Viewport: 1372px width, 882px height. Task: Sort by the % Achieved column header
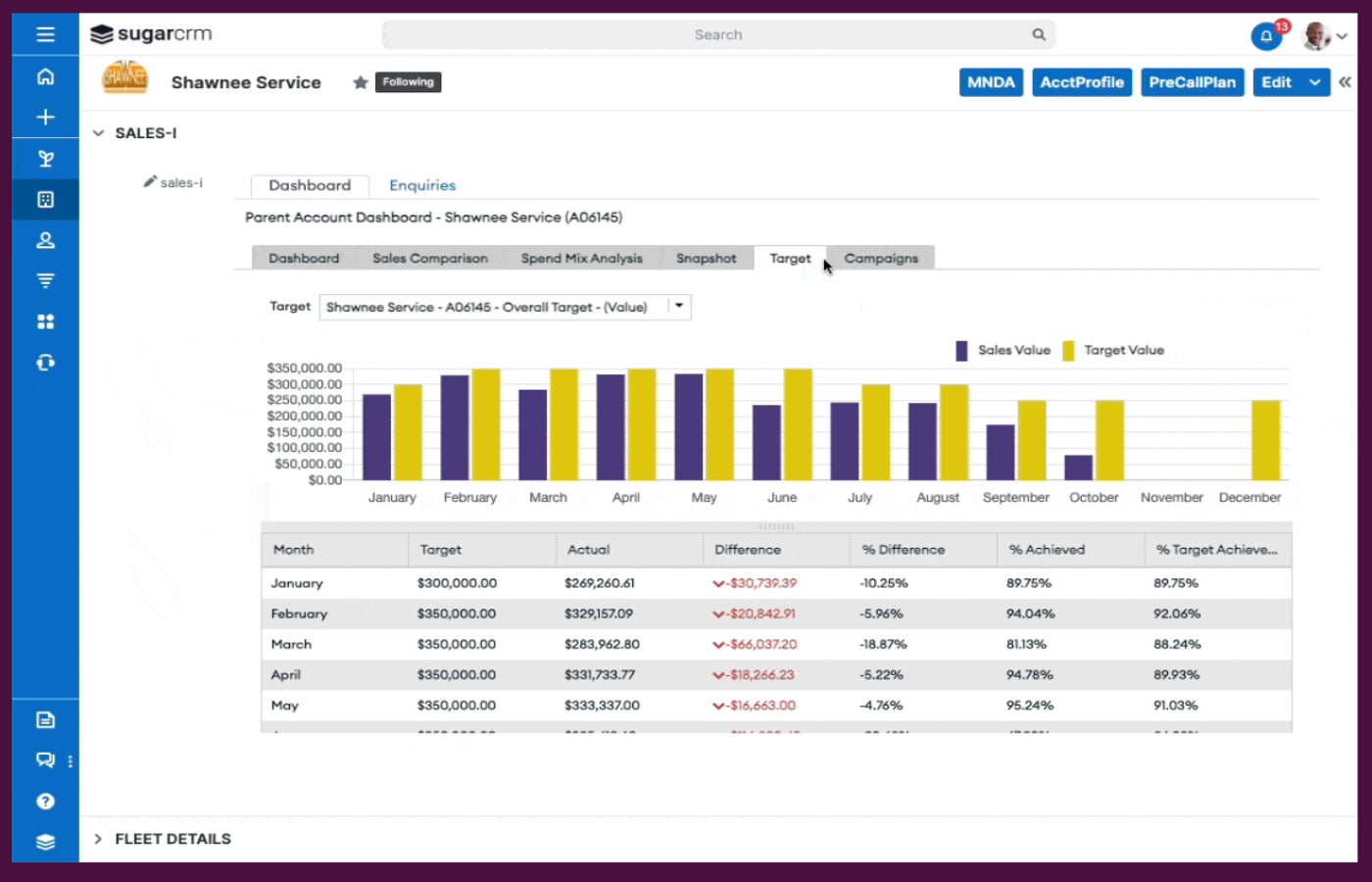(1070, 550)
